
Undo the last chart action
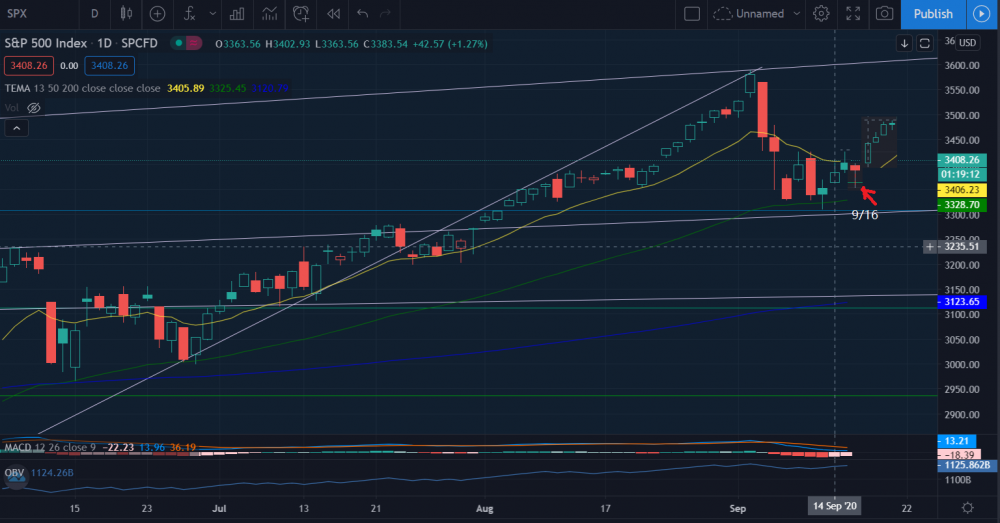[362, 14]
